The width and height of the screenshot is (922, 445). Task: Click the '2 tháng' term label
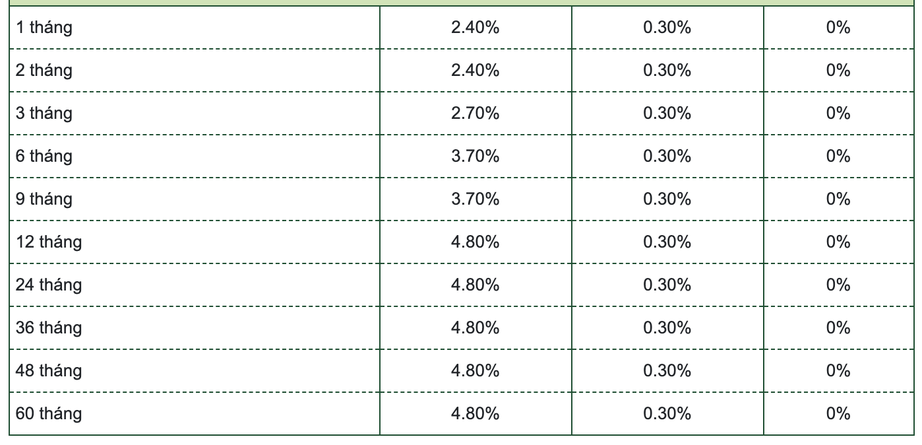pyautogui.click(x=44, y=71)
